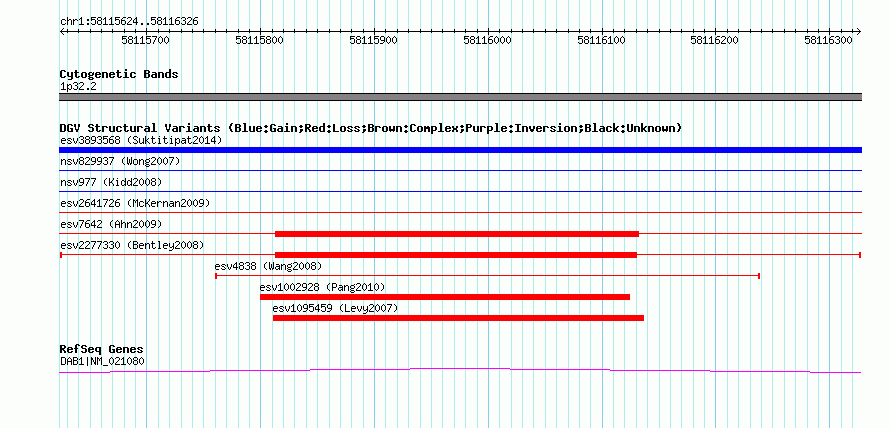Viewport: 890px width, 428px height.
Task: Select variant label nsv977 (Kidd2008)
Action: 111,182
